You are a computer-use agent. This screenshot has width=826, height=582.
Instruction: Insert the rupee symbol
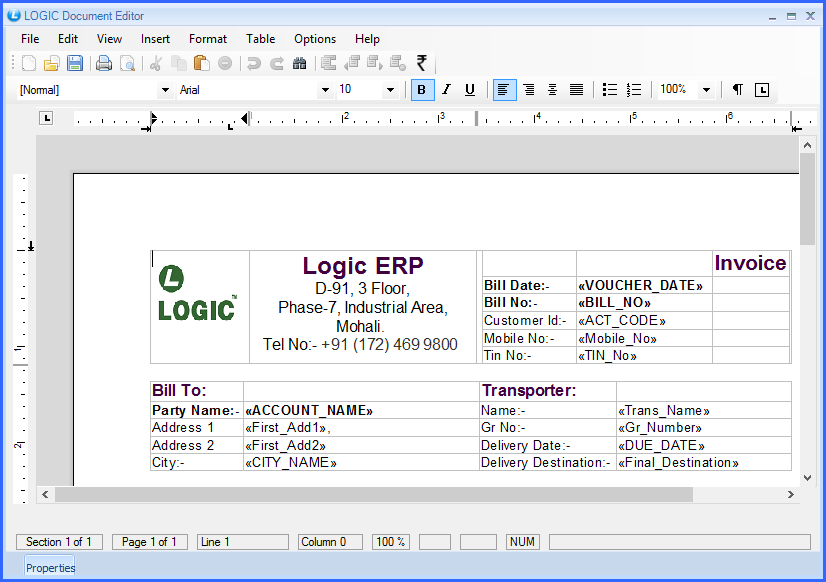coord(421,63)
